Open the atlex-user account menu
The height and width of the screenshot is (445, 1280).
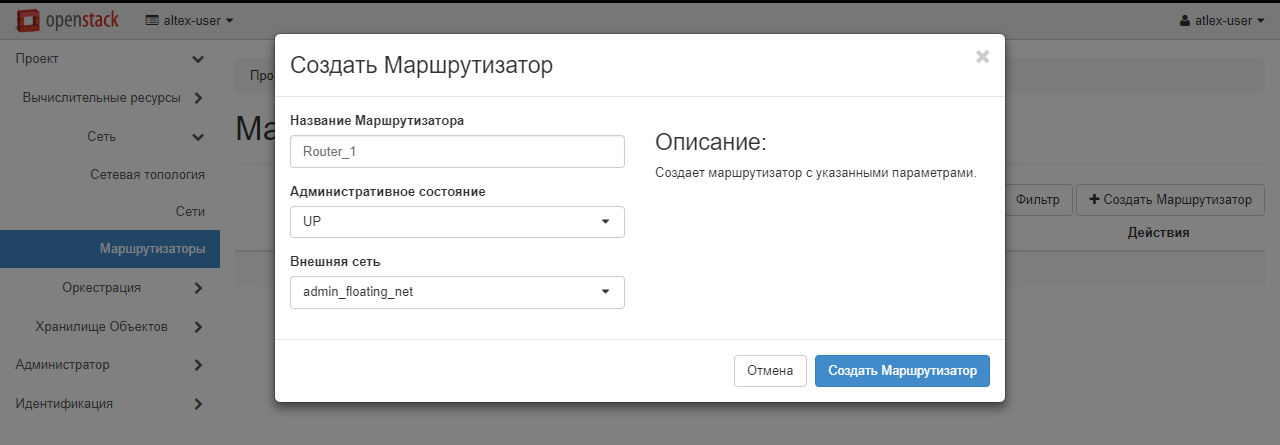click(1222, 20)
